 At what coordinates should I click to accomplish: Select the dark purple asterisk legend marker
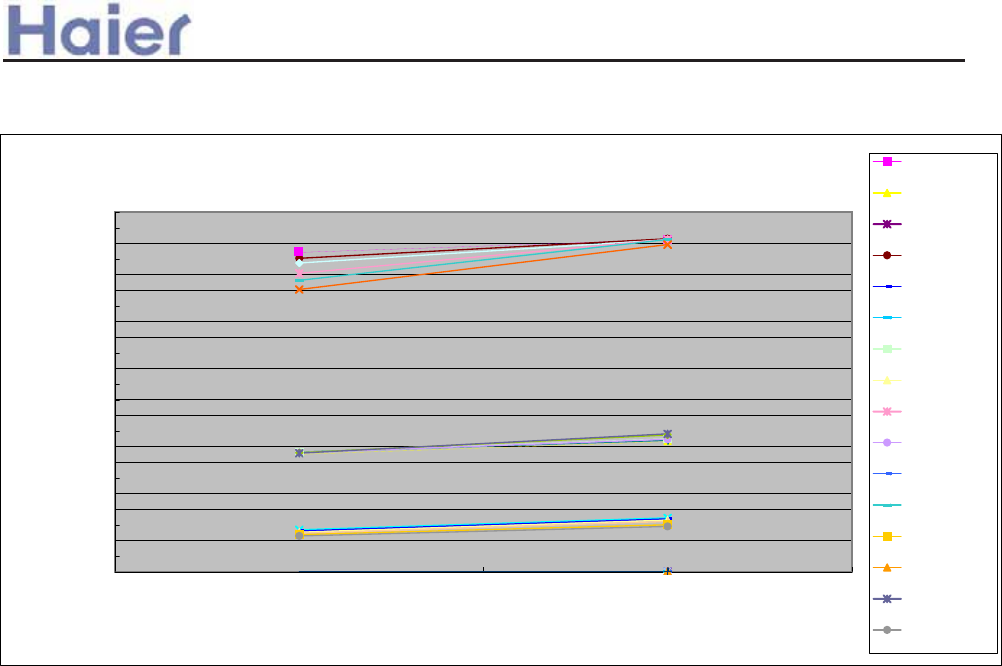[887, 224]
